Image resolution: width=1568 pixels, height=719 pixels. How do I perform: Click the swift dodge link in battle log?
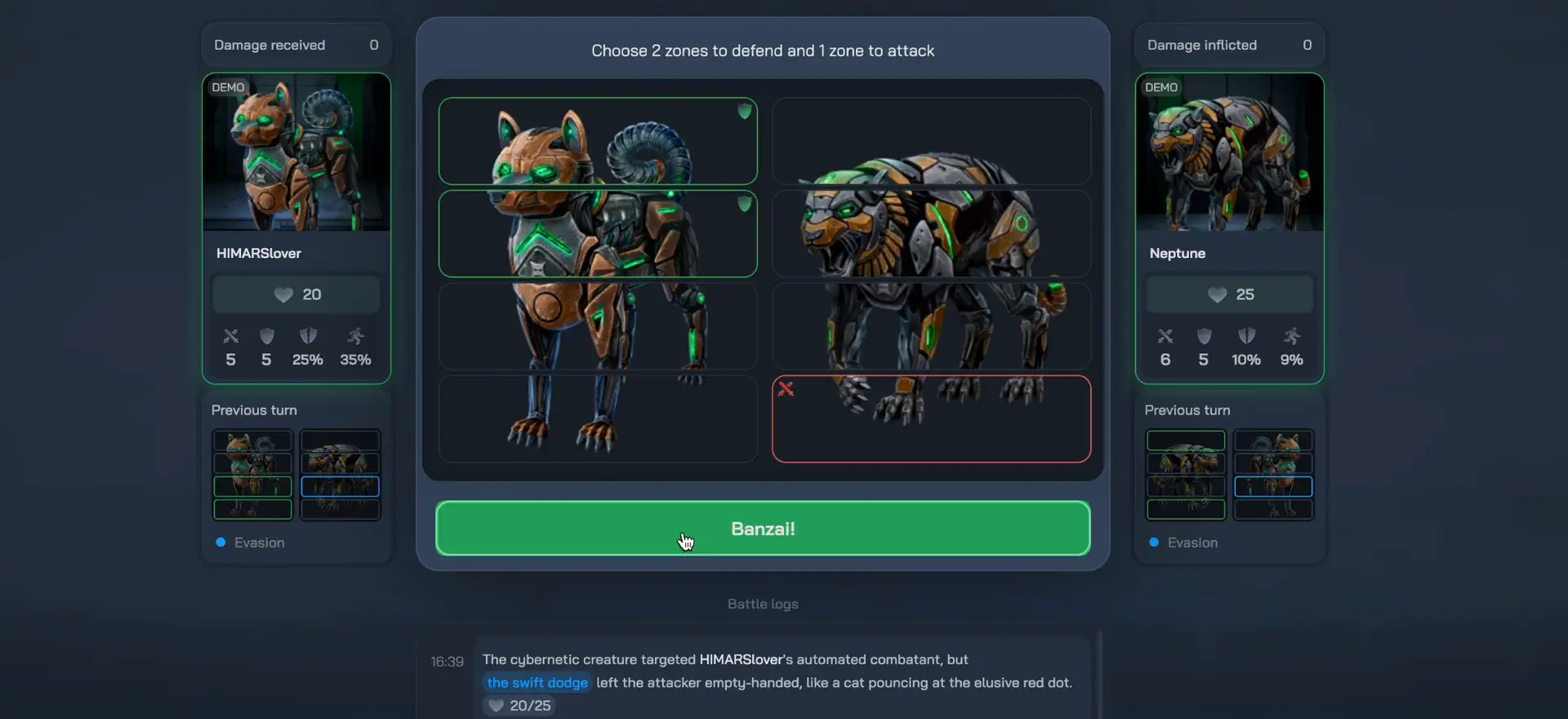coord(537,682)
